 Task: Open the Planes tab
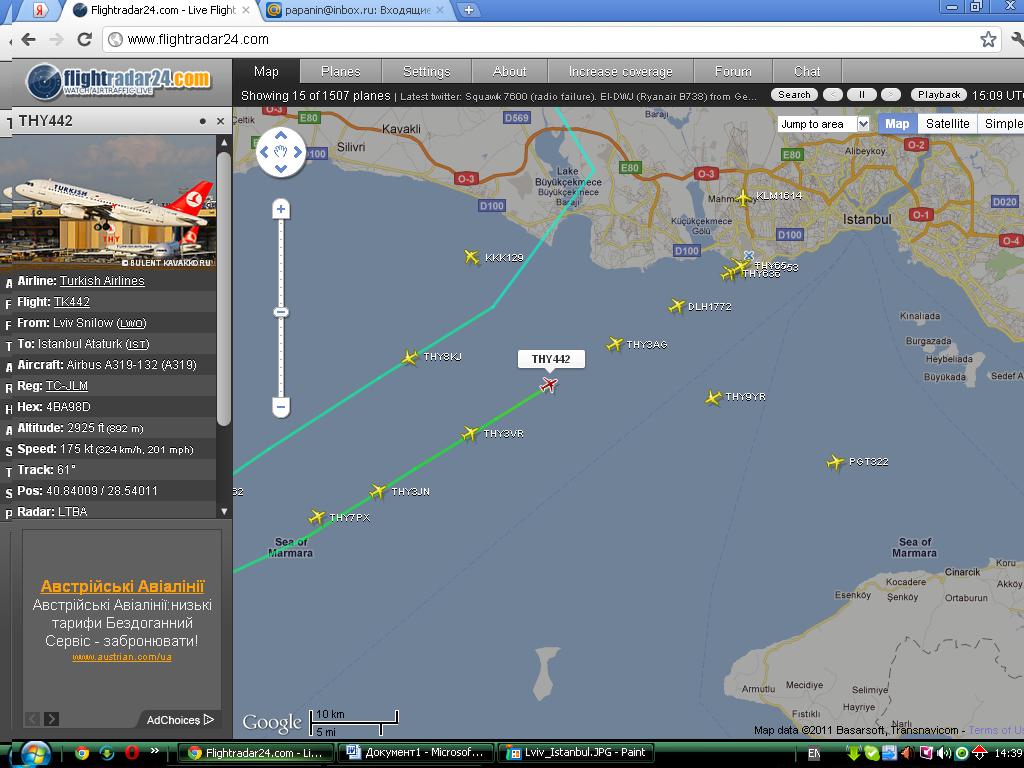click(340, 71)
